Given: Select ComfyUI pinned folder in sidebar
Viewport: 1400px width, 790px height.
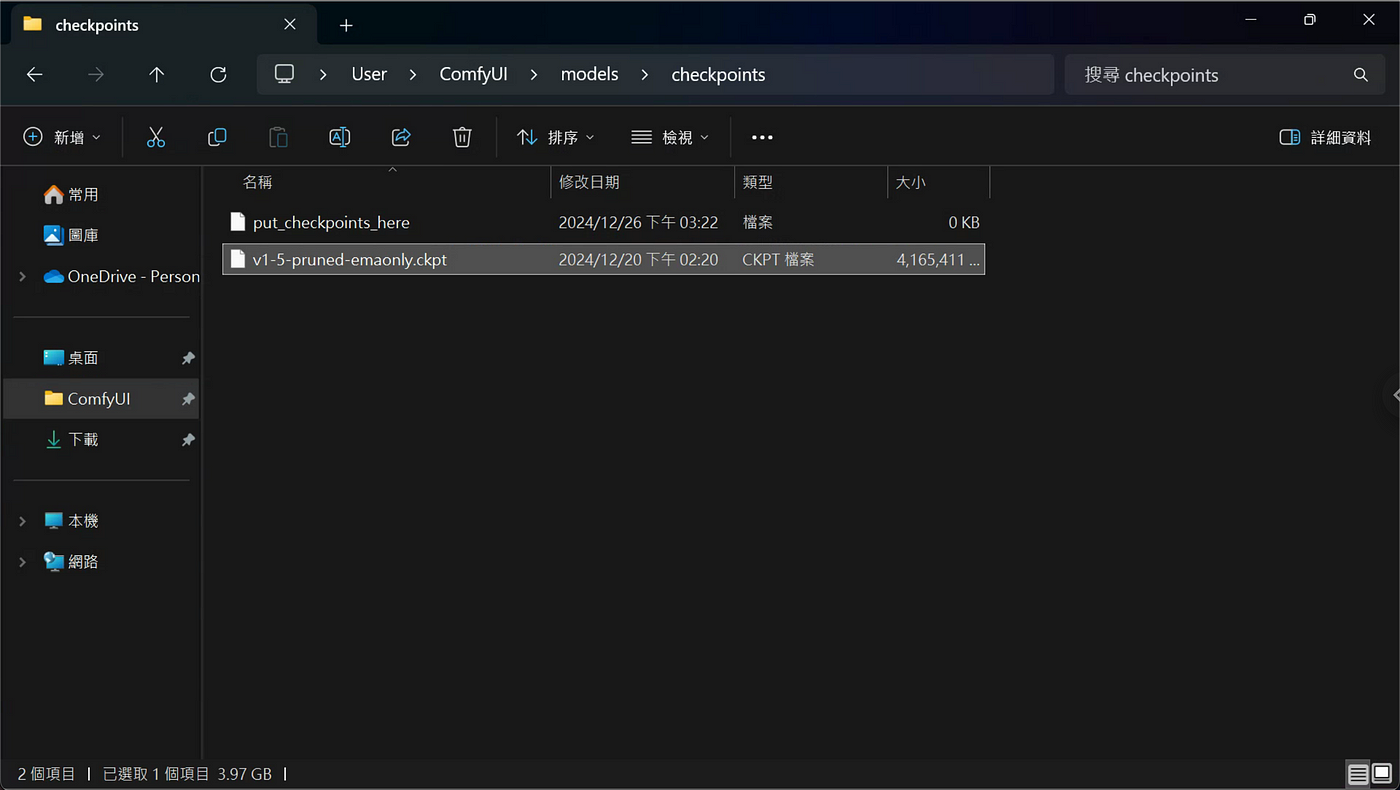Looking at the screenshot, I should (x=101, y=399).
